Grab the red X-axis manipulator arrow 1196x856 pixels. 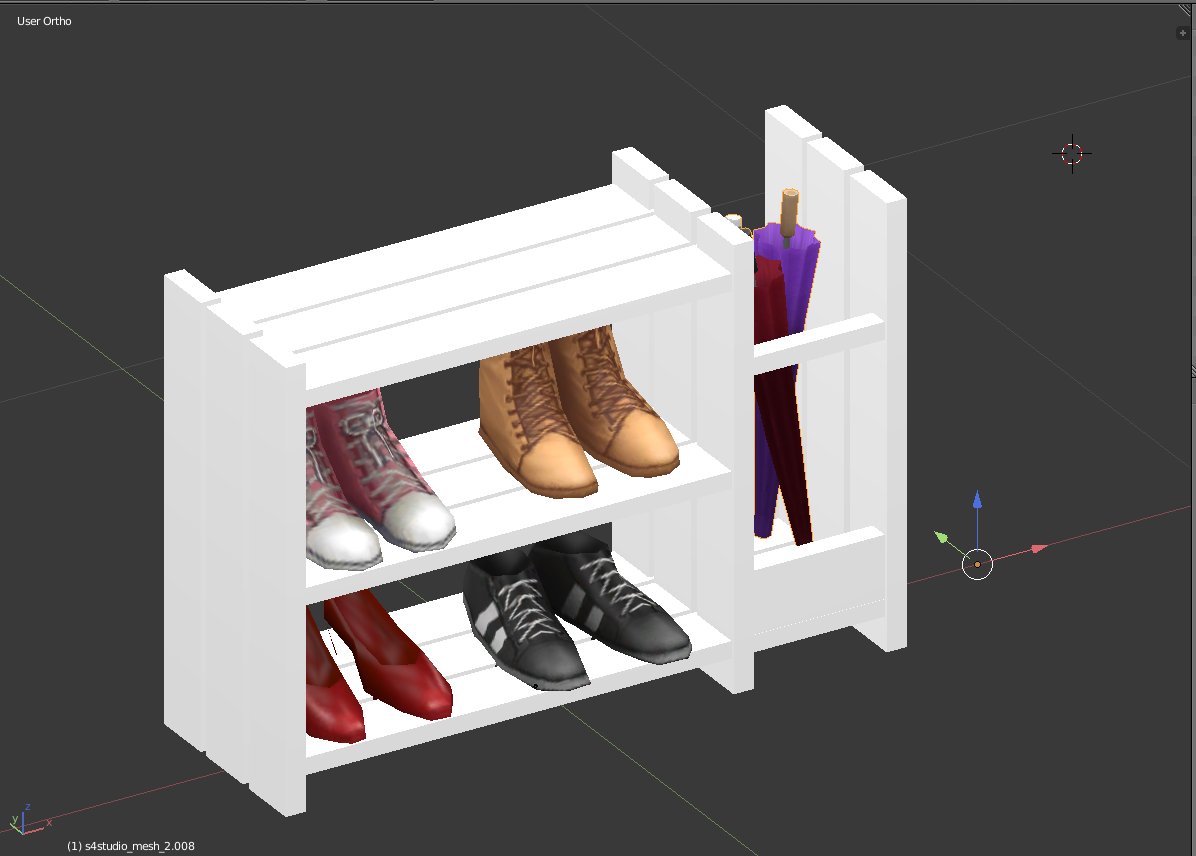(1038, 549)
